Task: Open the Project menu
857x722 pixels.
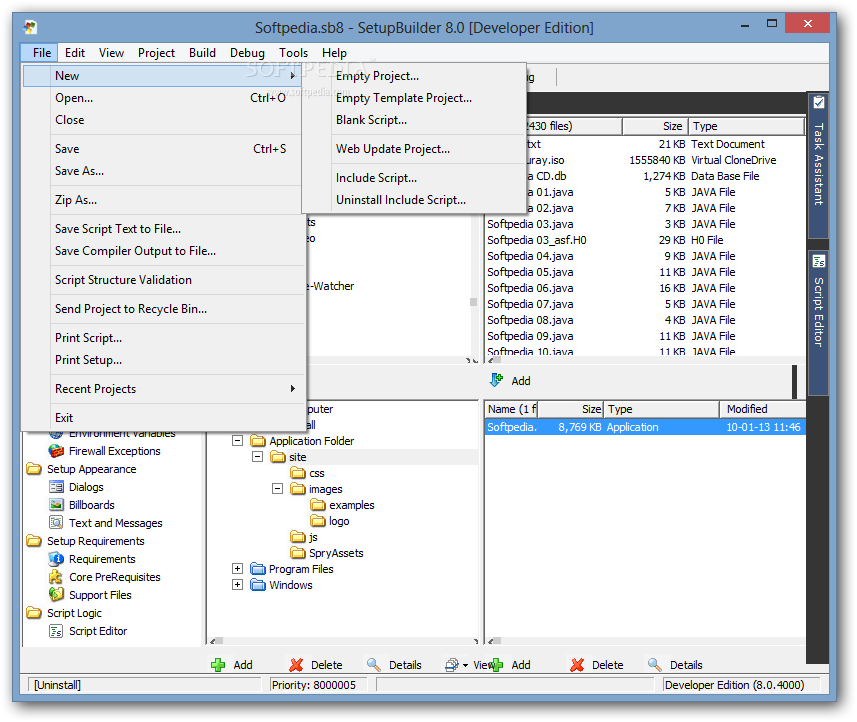Action: coord(156,53)
